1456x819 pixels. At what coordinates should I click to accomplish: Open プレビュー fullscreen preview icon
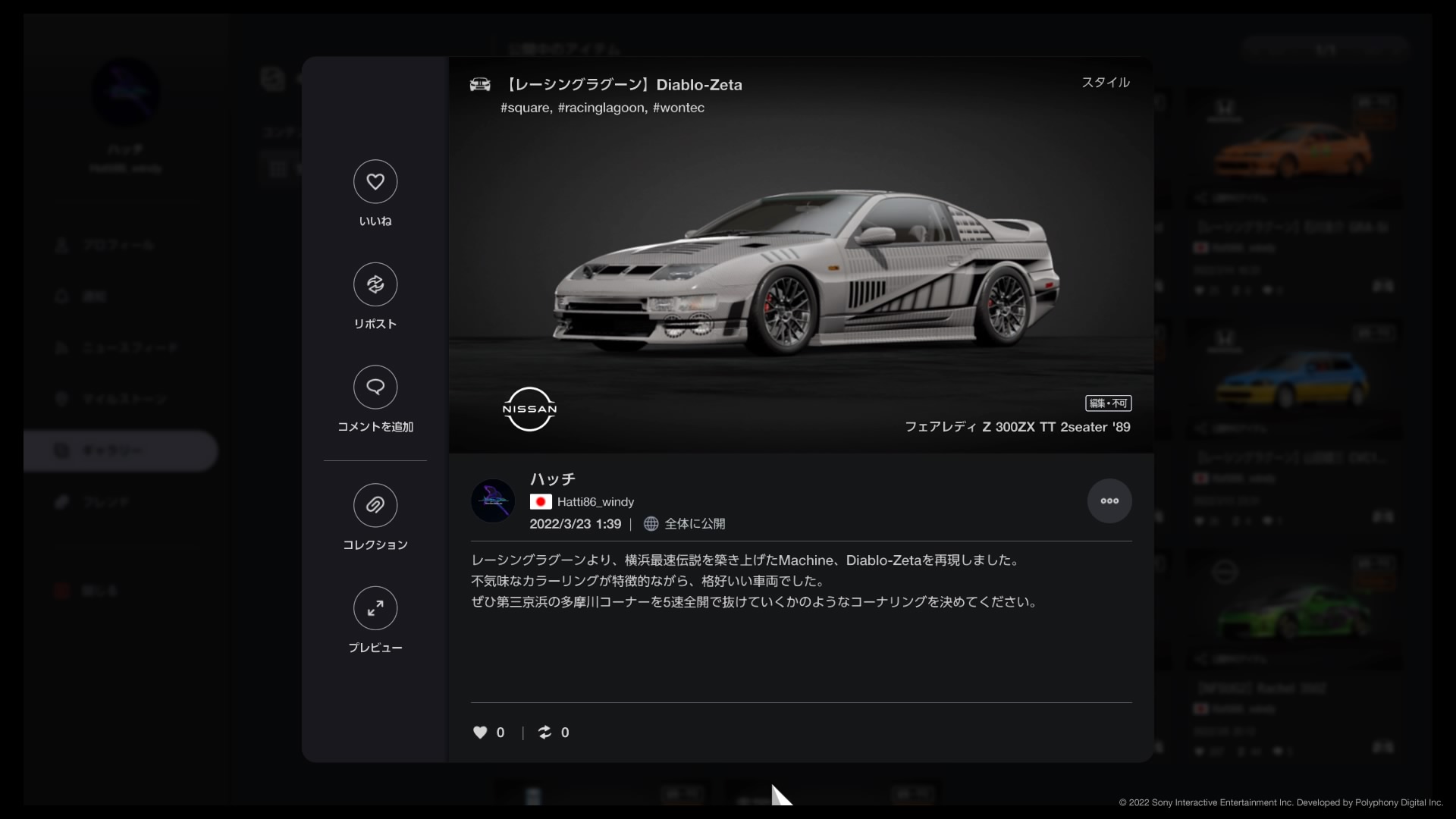point(375,608)
